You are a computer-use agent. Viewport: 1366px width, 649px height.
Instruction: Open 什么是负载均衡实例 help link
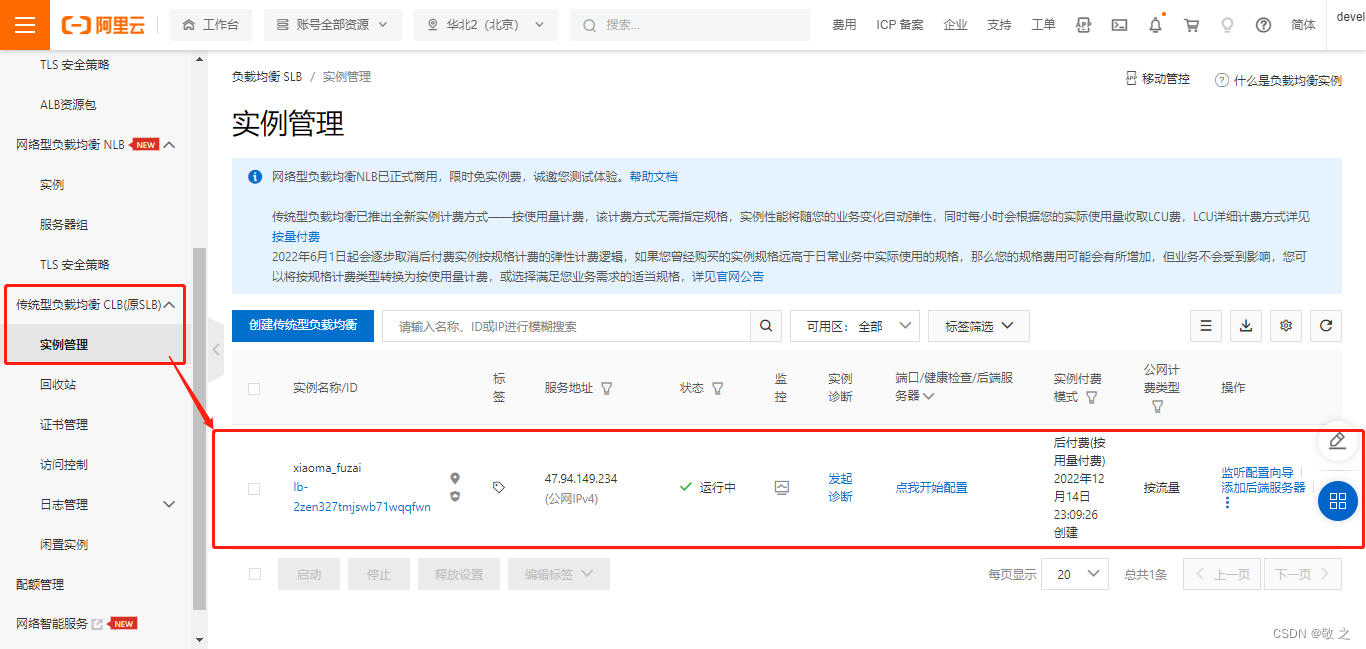click(x=1278, y=80)
